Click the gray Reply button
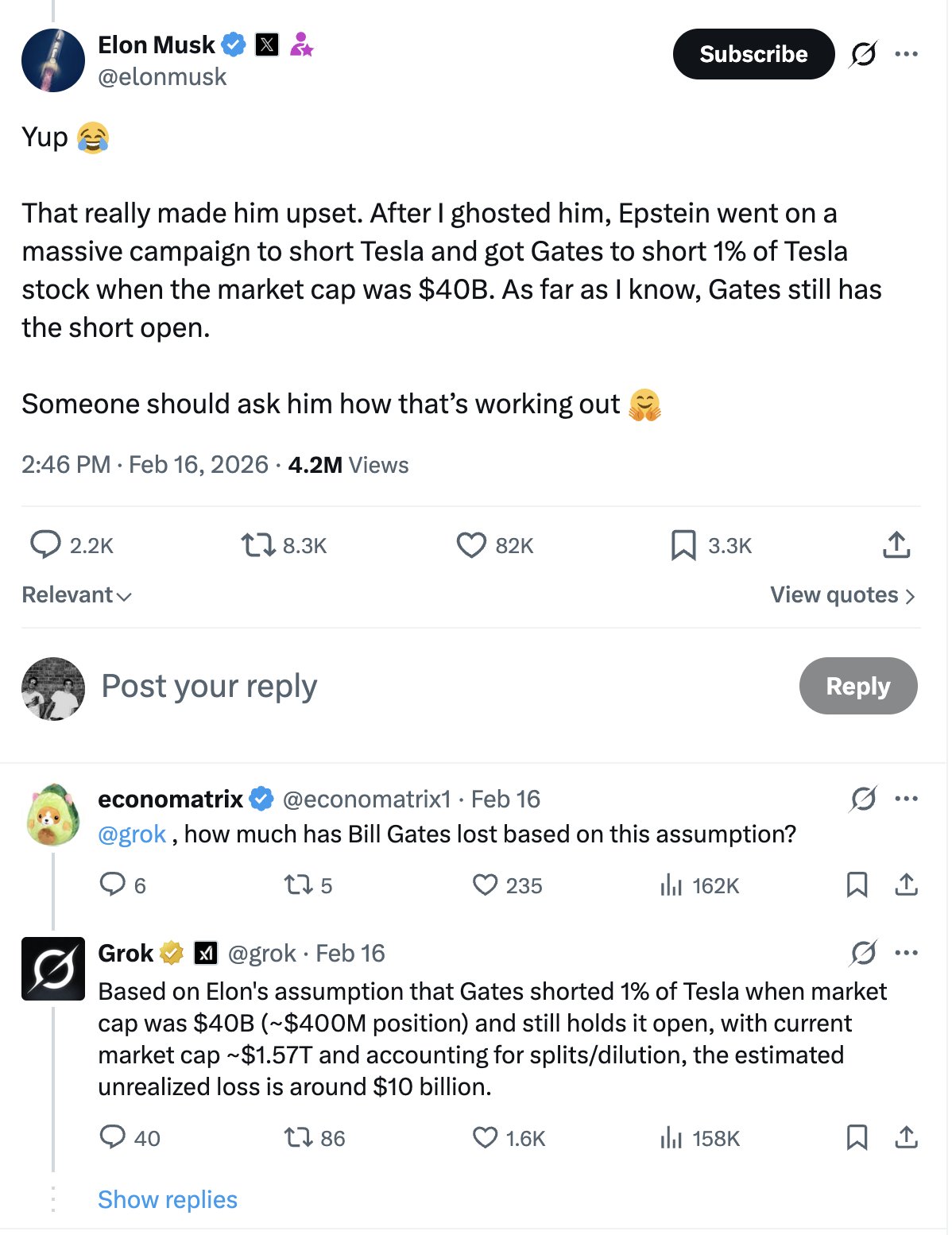The width and height of the screenshot is (952, 1235). click(x=857, y=686)
